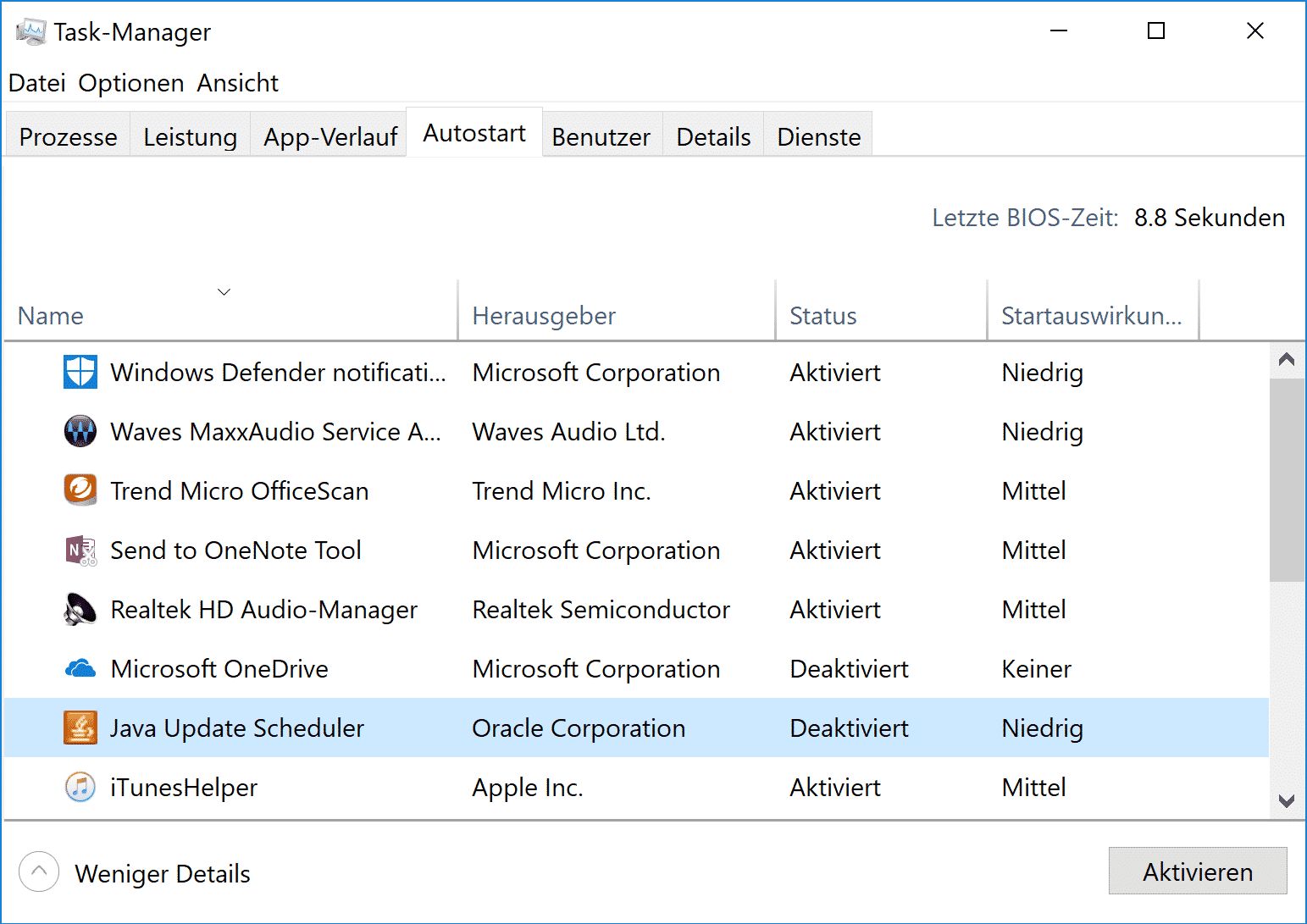1307x924 pixels.
Task: Collapse view with Weniger Details arrow
Action: pos(39,872)
